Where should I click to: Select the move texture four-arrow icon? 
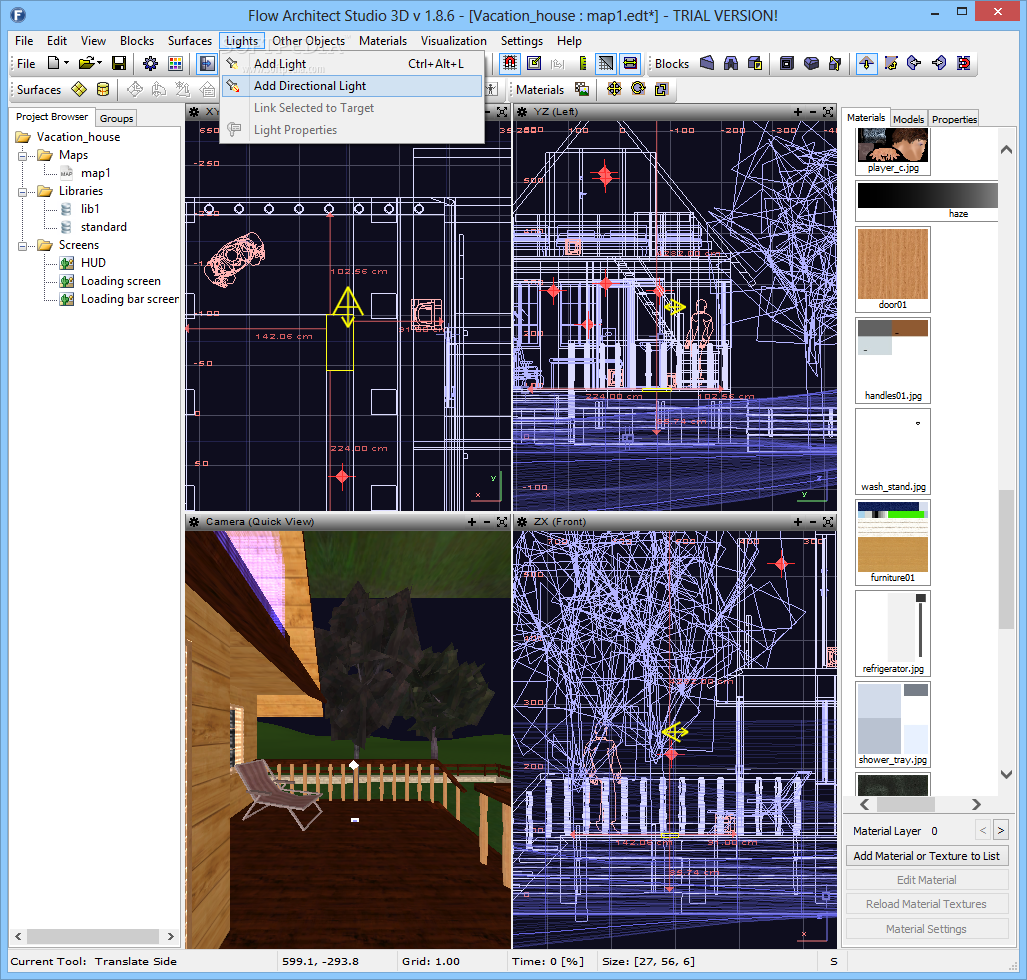click(x=614, y=89)
